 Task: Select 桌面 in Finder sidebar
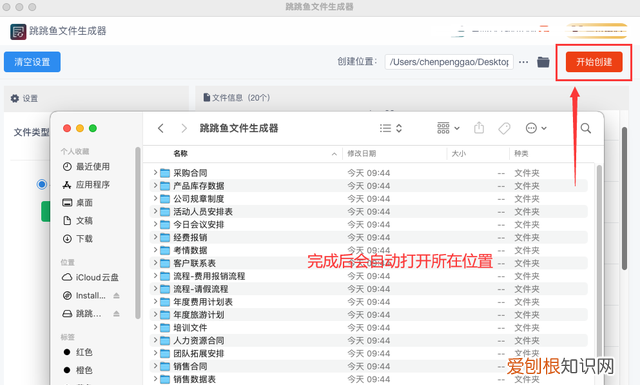click(x=78, y=203)
